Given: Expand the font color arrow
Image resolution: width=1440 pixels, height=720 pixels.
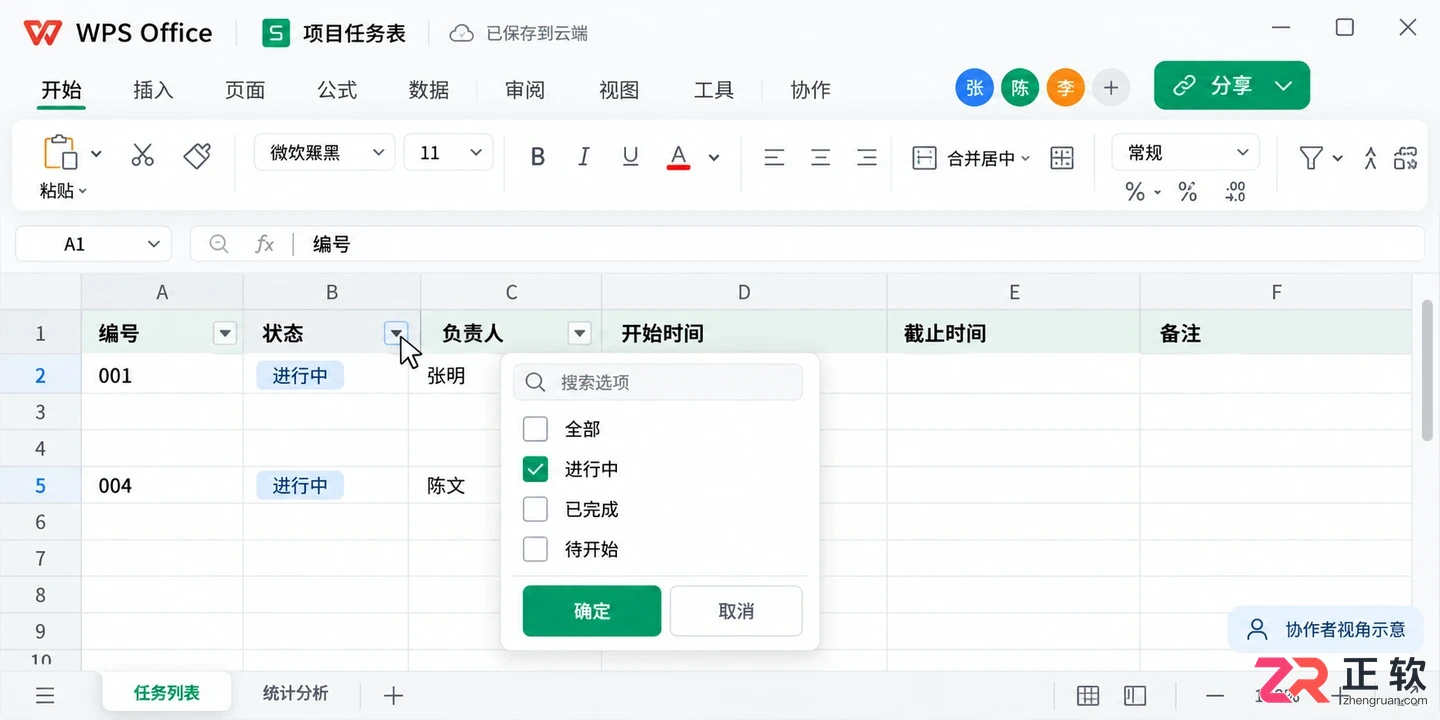Looking at the screenshot, I should 714,157.
